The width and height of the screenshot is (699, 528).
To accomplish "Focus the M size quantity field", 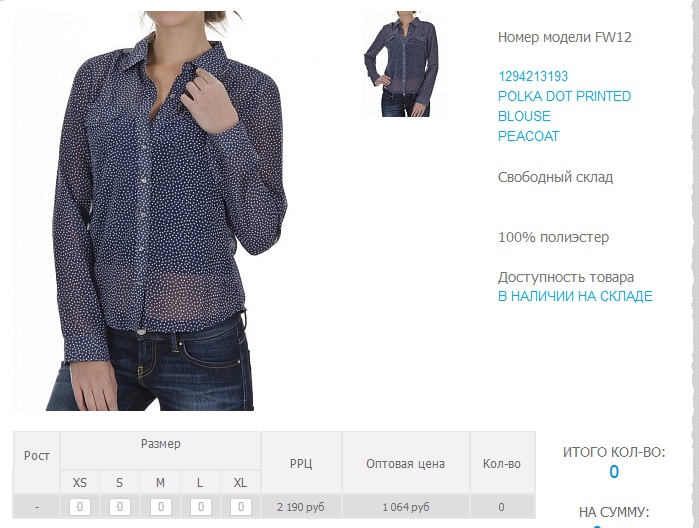I will (x=160, y=507).
